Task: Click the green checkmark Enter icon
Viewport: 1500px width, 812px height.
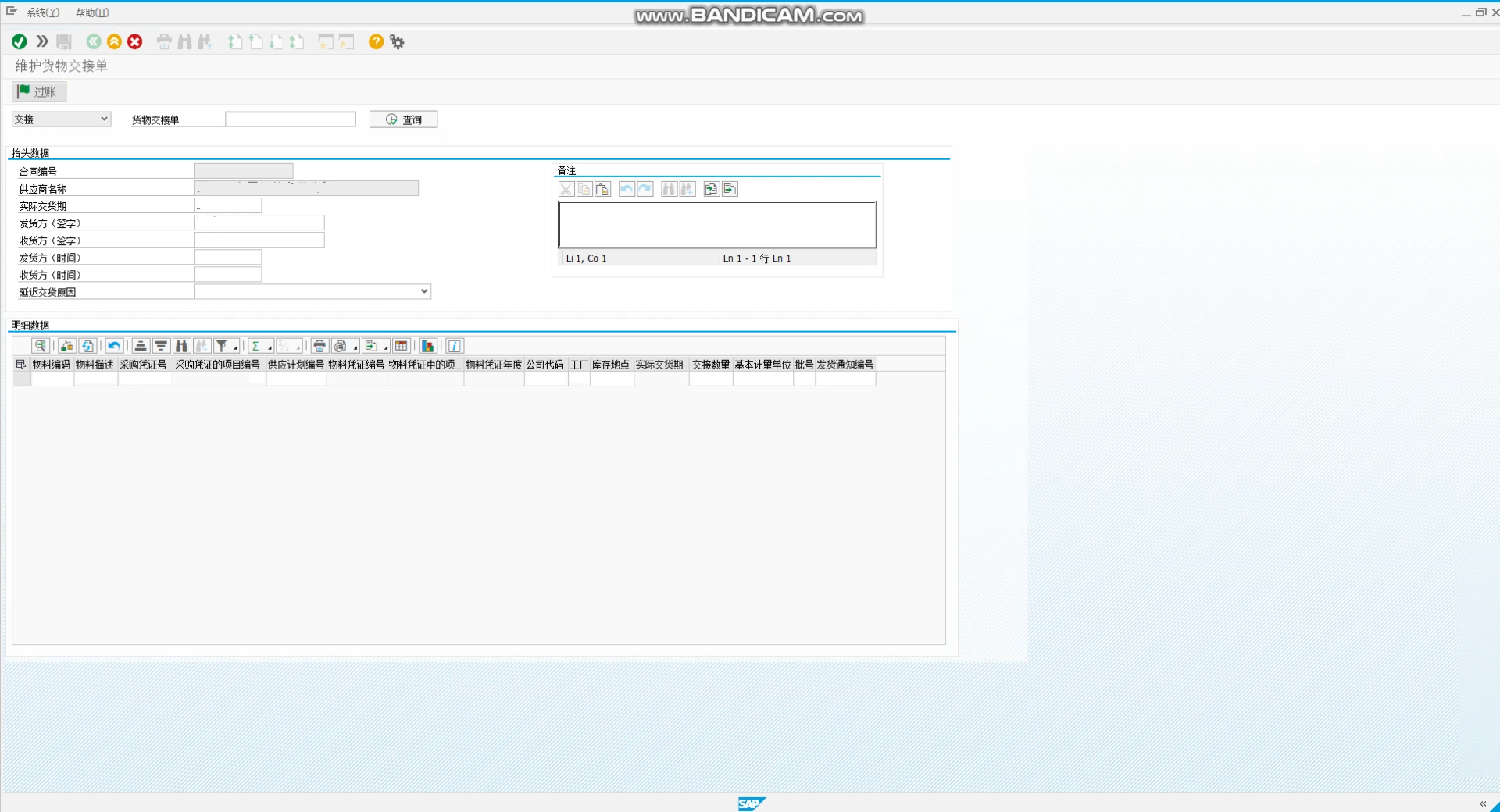Action: (x=20, y=42)
